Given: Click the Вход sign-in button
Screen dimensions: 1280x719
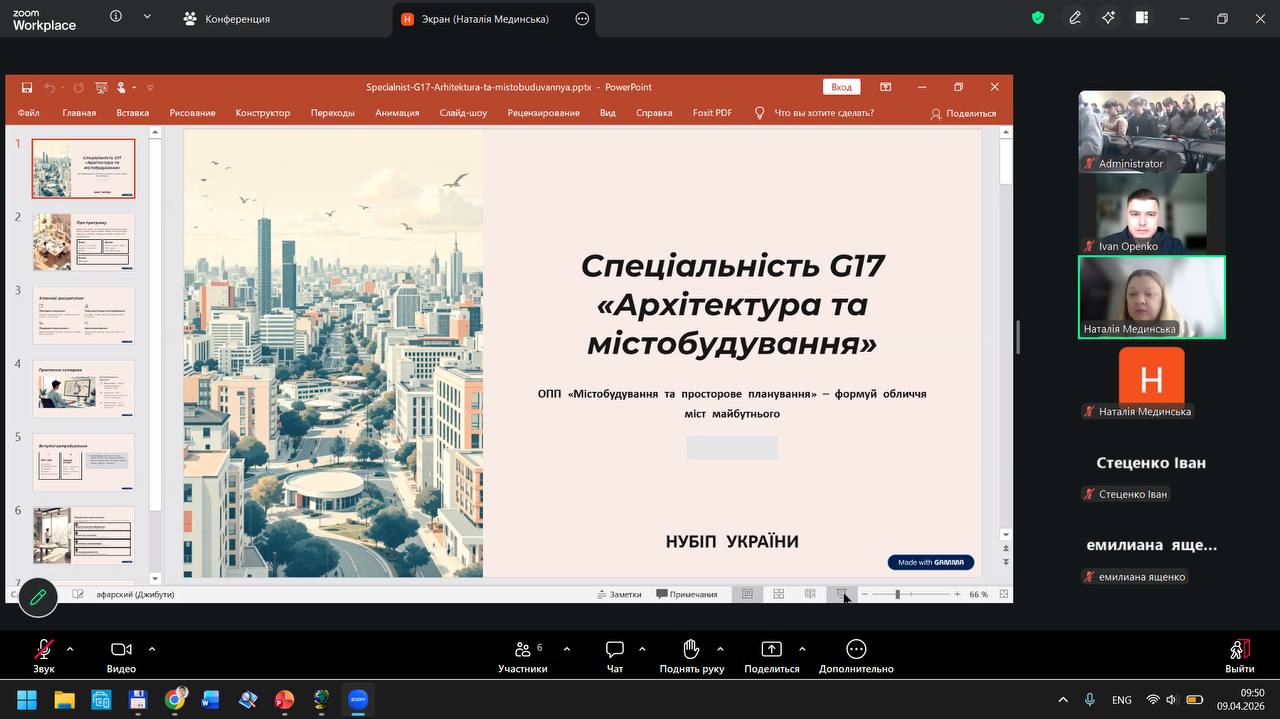Looking at the screenshot, I should [842, 87].
